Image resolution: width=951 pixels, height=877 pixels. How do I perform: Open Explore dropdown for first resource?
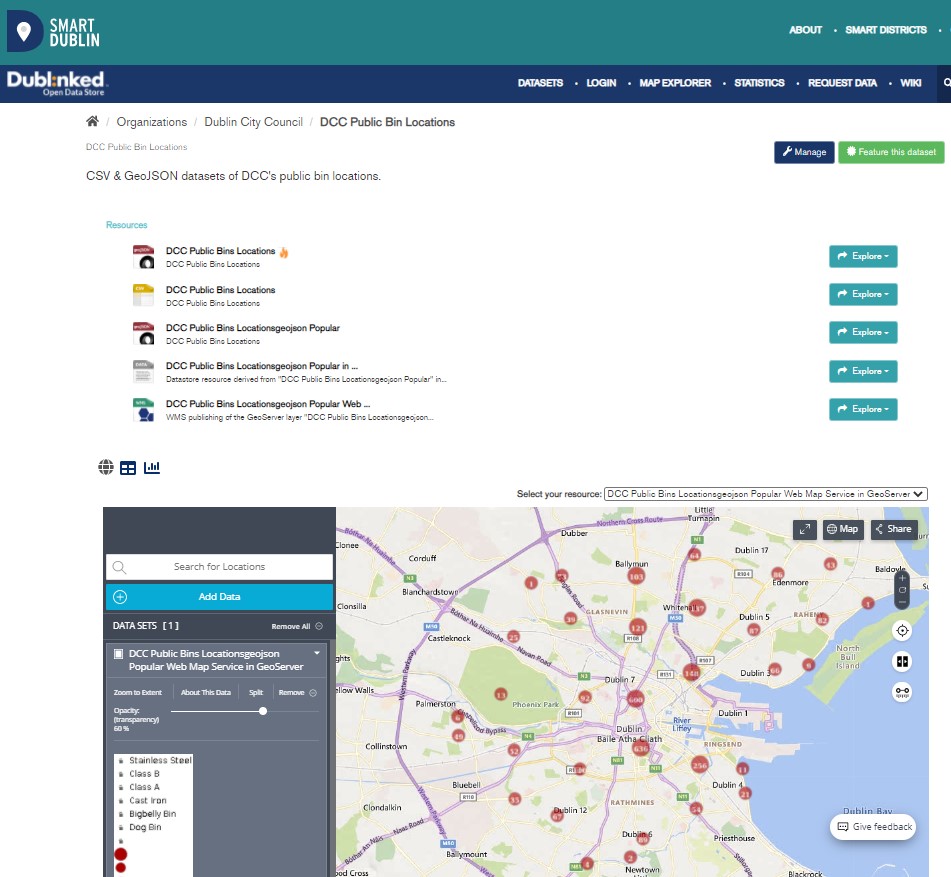[x=863, y=256]
